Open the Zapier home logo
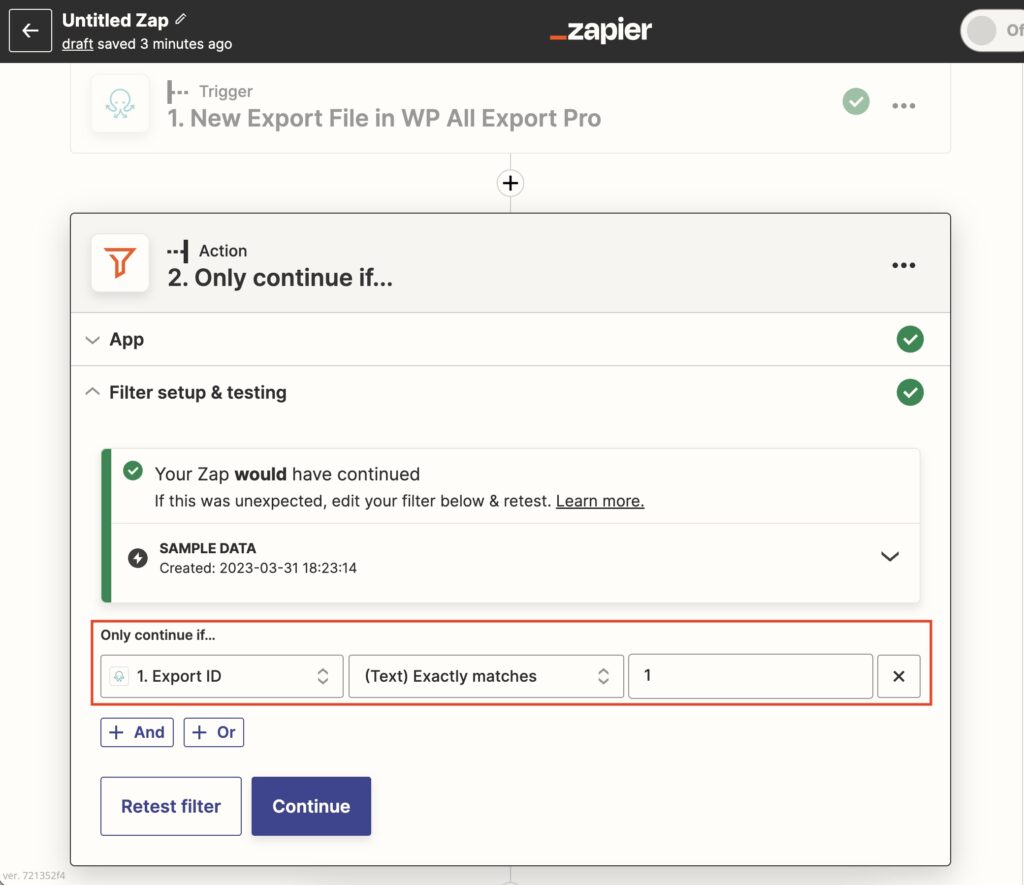1024x885 pixels. click(x=599, y=30)
